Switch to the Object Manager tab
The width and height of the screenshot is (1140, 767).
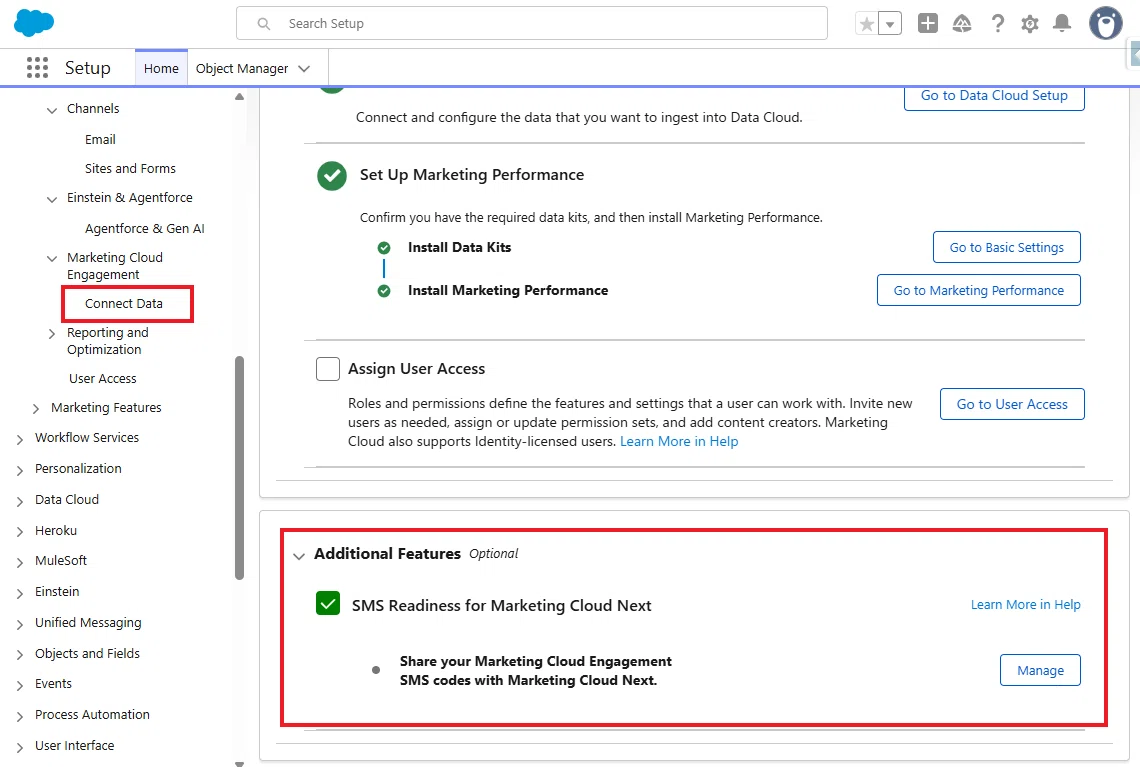(242, 68)
